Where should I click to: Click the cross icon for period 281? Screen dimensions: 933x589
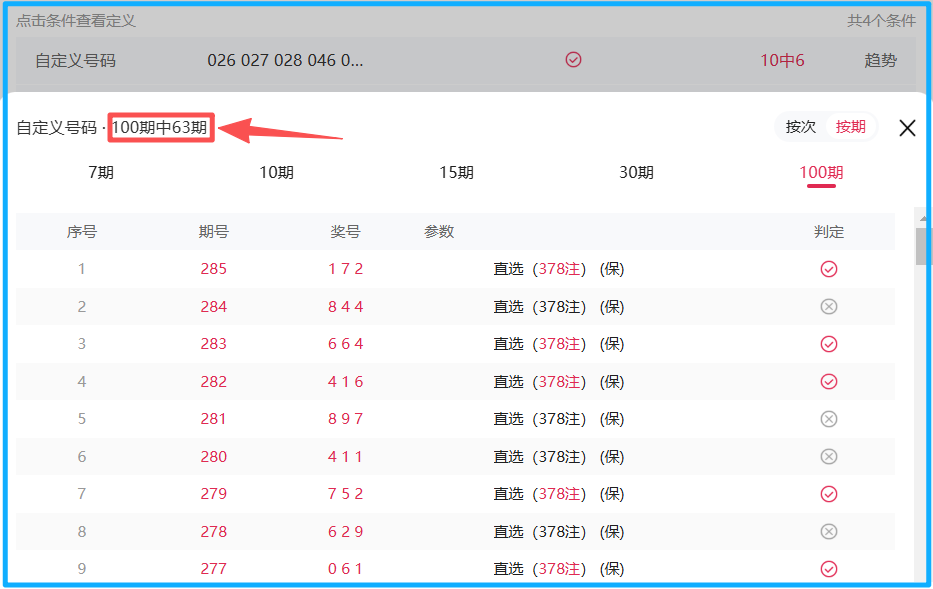coord(828,419)
